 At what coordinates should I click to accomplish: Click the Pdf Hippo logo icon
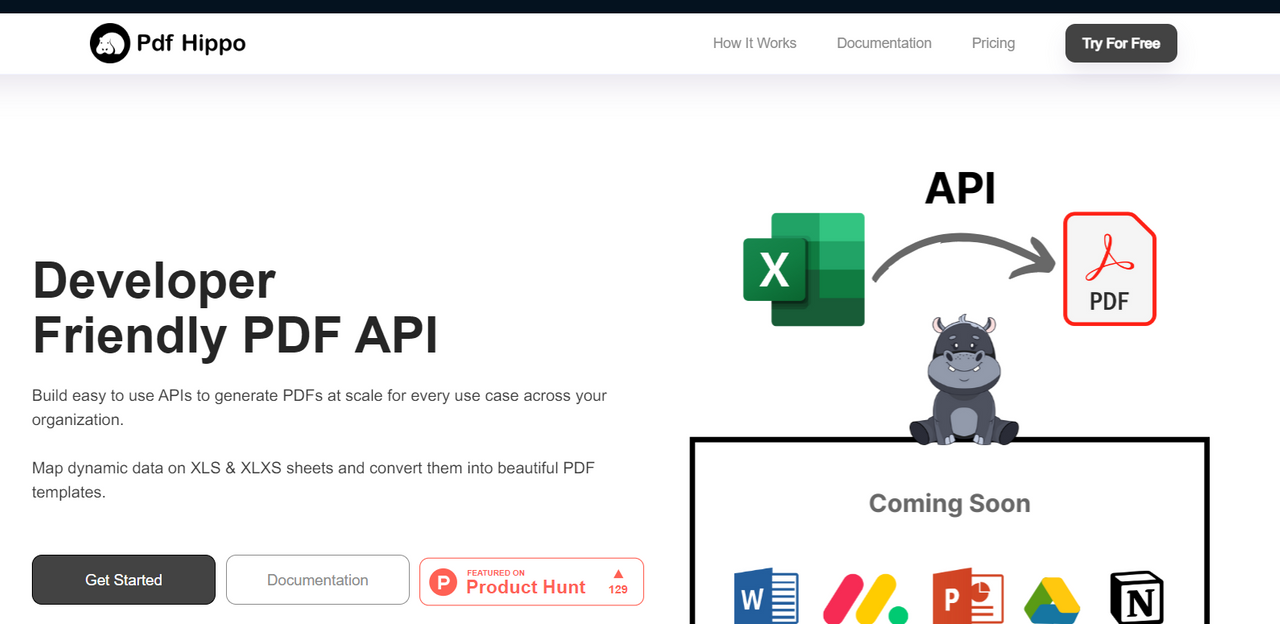[110, 43]
